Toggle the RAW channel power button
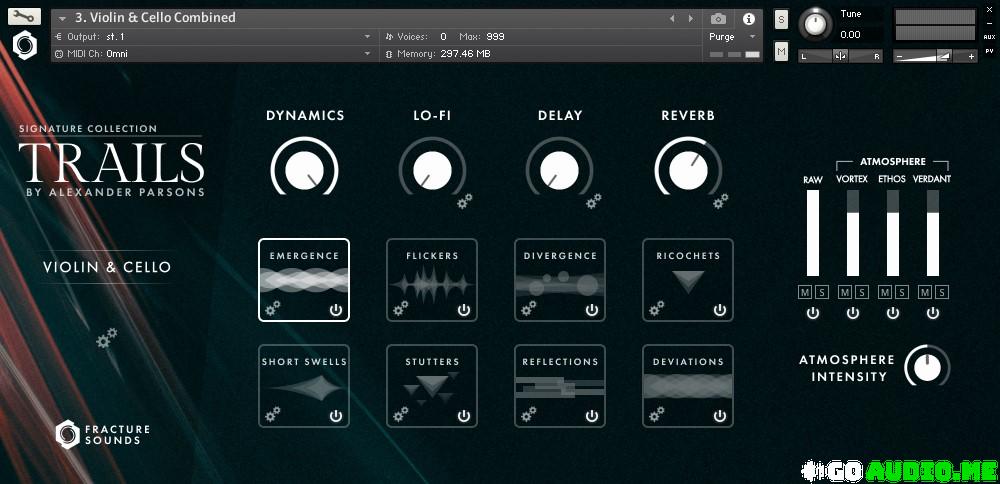1000x484 pixels. 812,313
